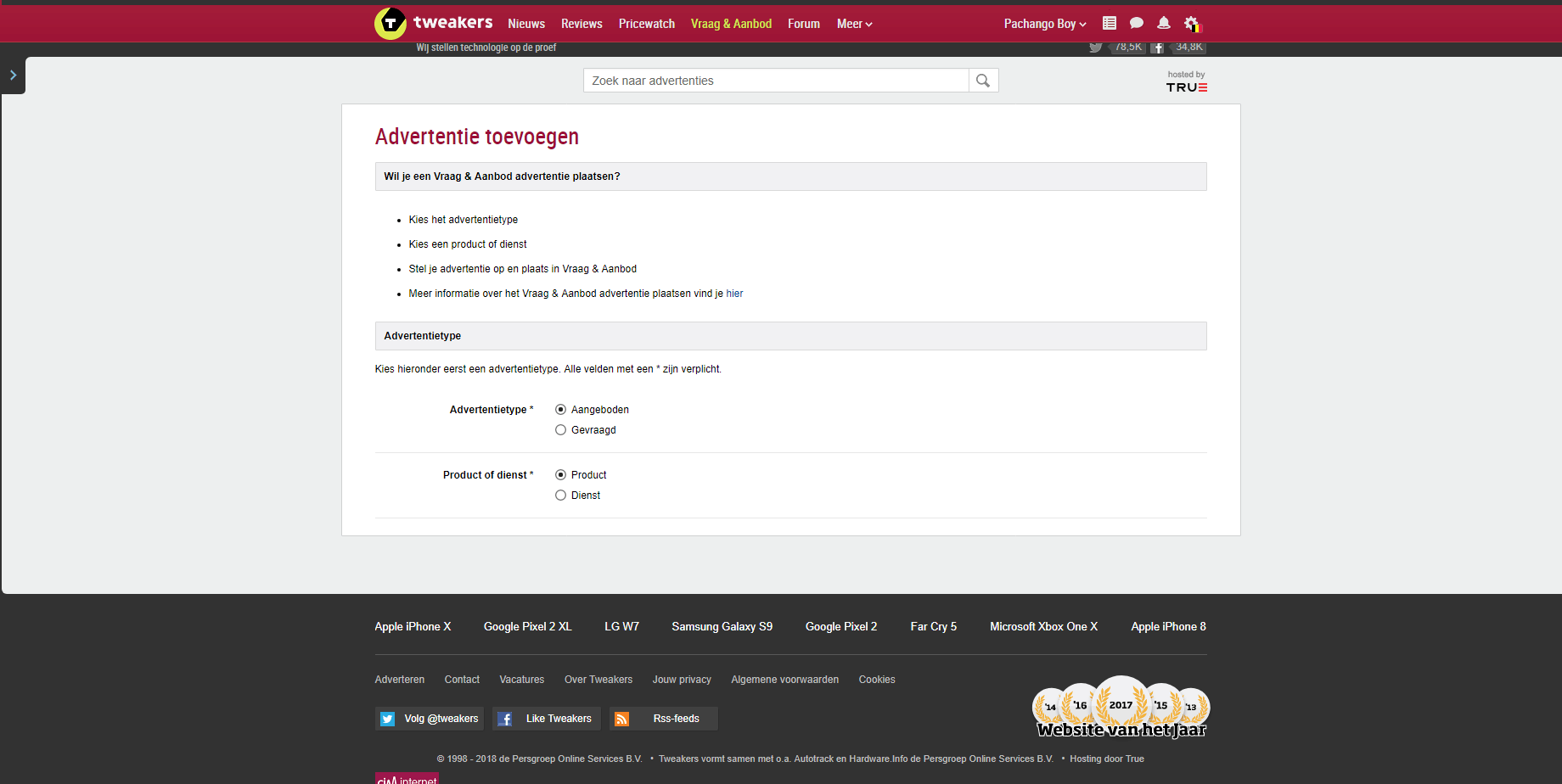Open the Forum page
1562x784 pixels.
point(804,24)
